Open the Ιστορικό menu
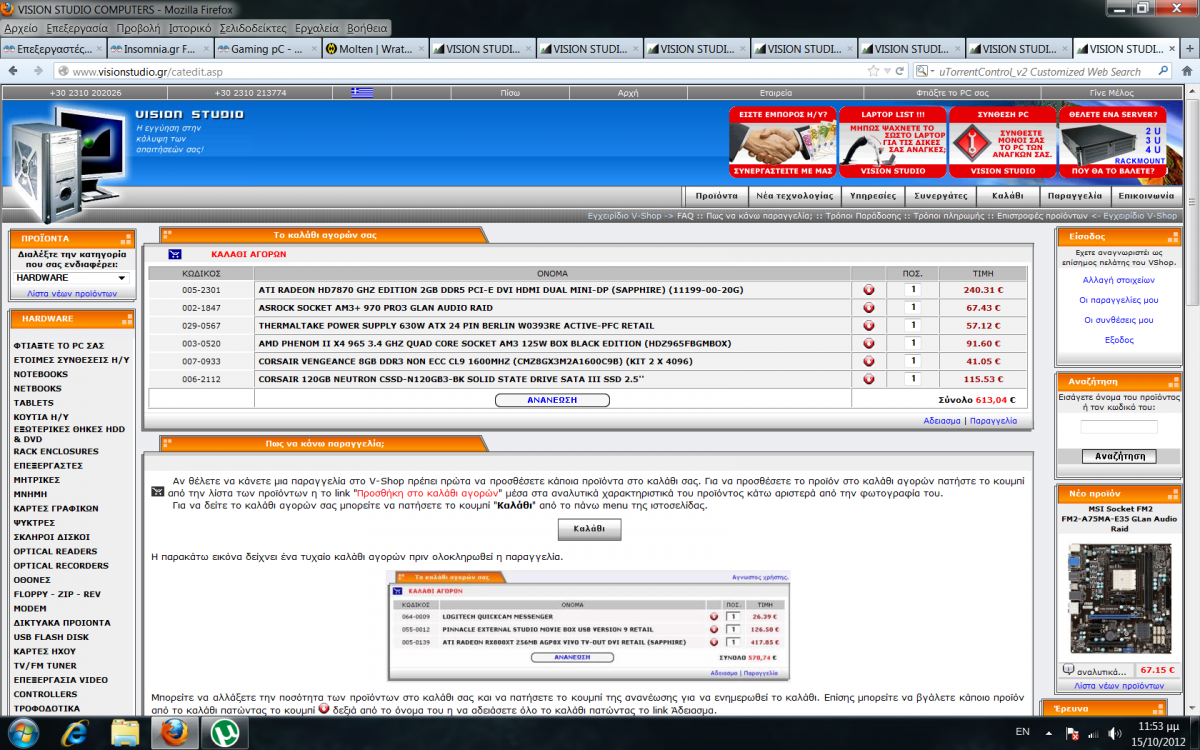1200x750 pixels. coord(188,29)
